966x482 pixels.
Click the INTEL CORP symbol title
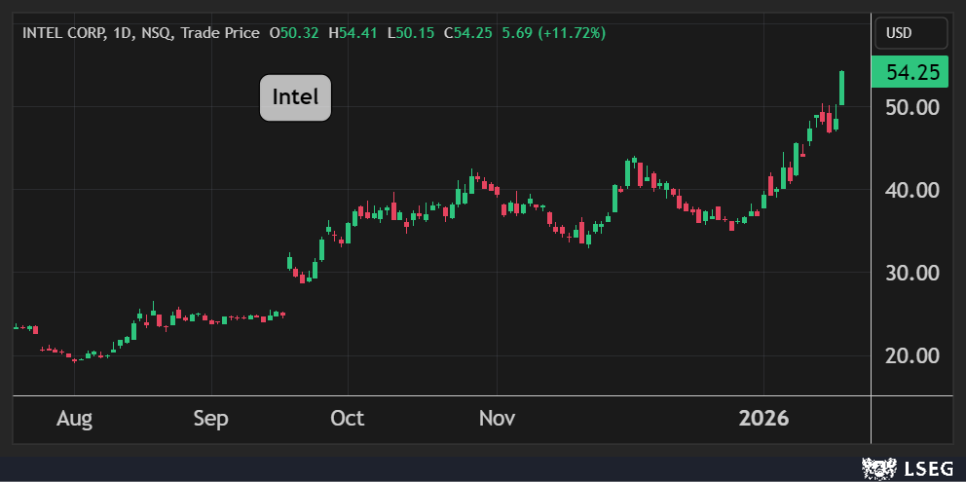[x=61, y=33]
